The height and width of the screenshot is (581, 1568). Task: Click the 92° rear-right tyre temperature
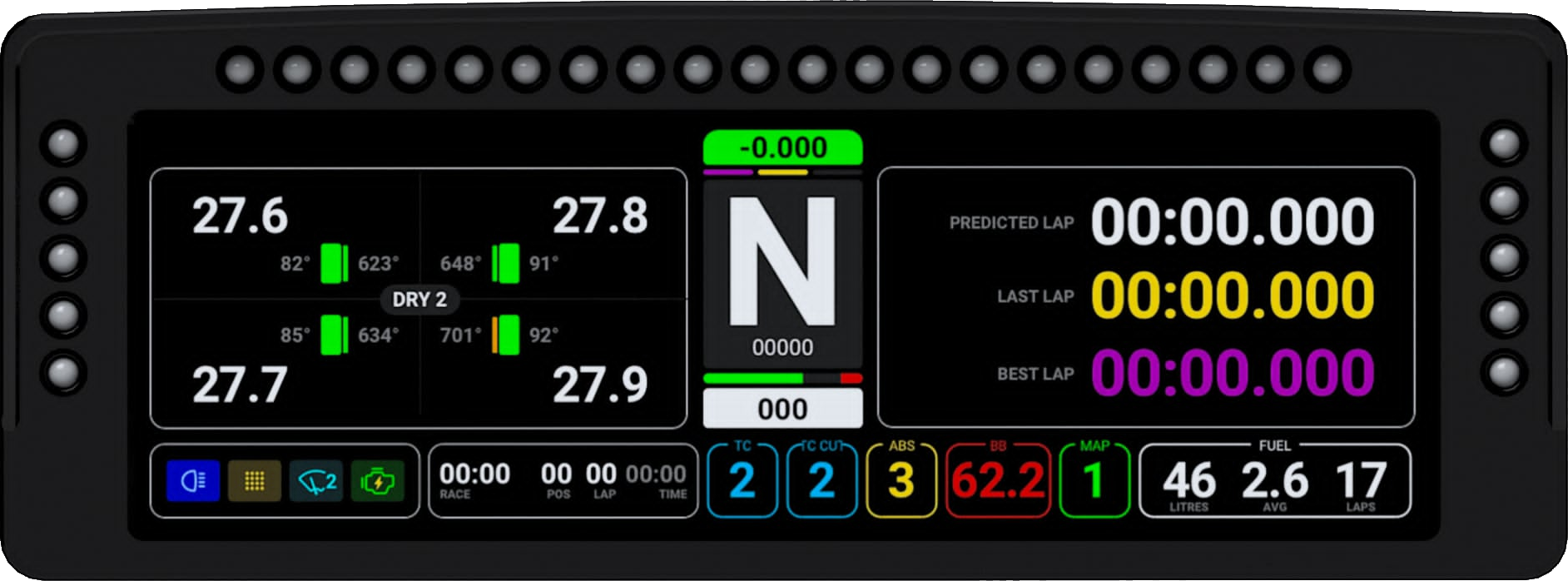pyautogui.click(x=544, y=335)
